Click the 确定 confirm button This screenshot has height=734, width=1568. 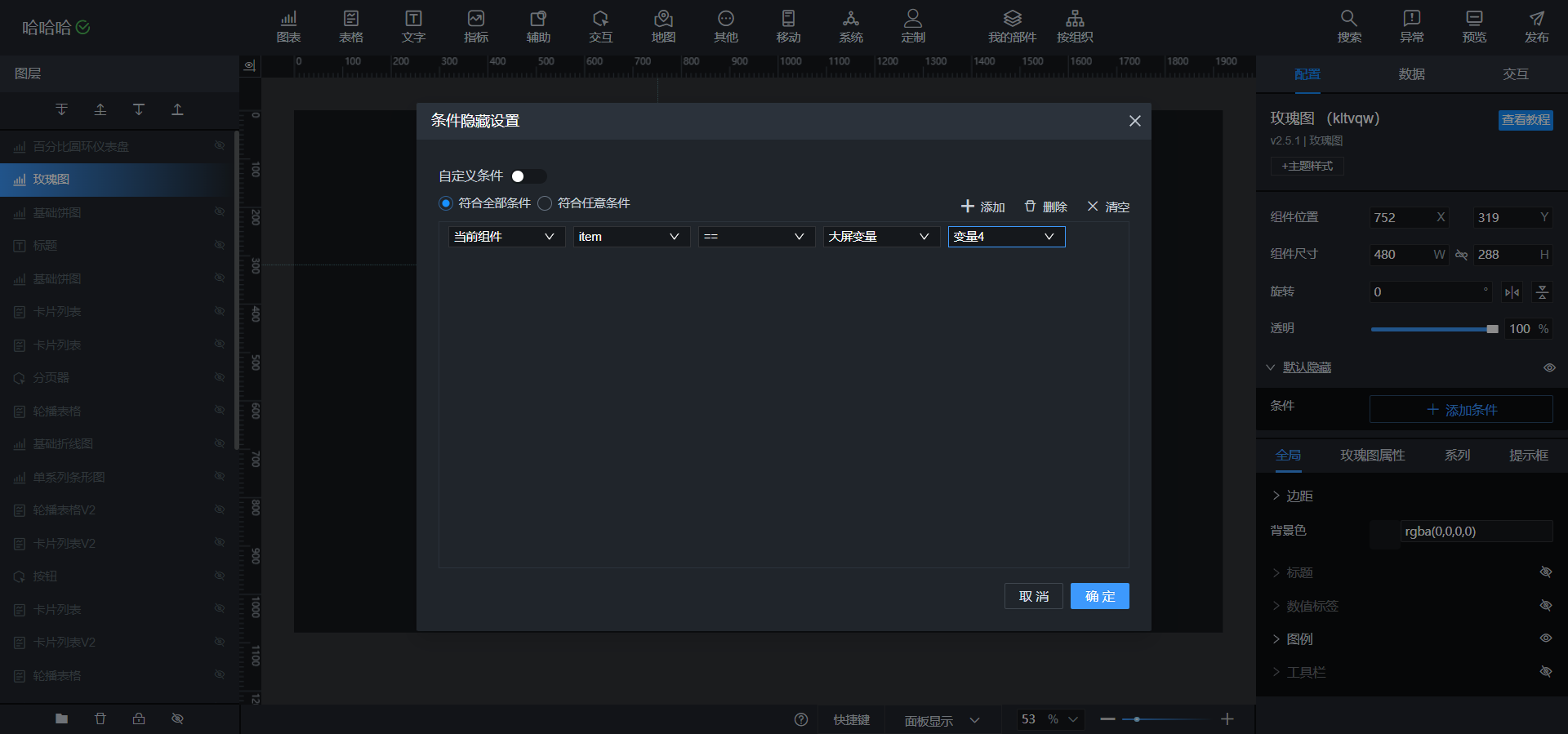[x=1099, y=596]
